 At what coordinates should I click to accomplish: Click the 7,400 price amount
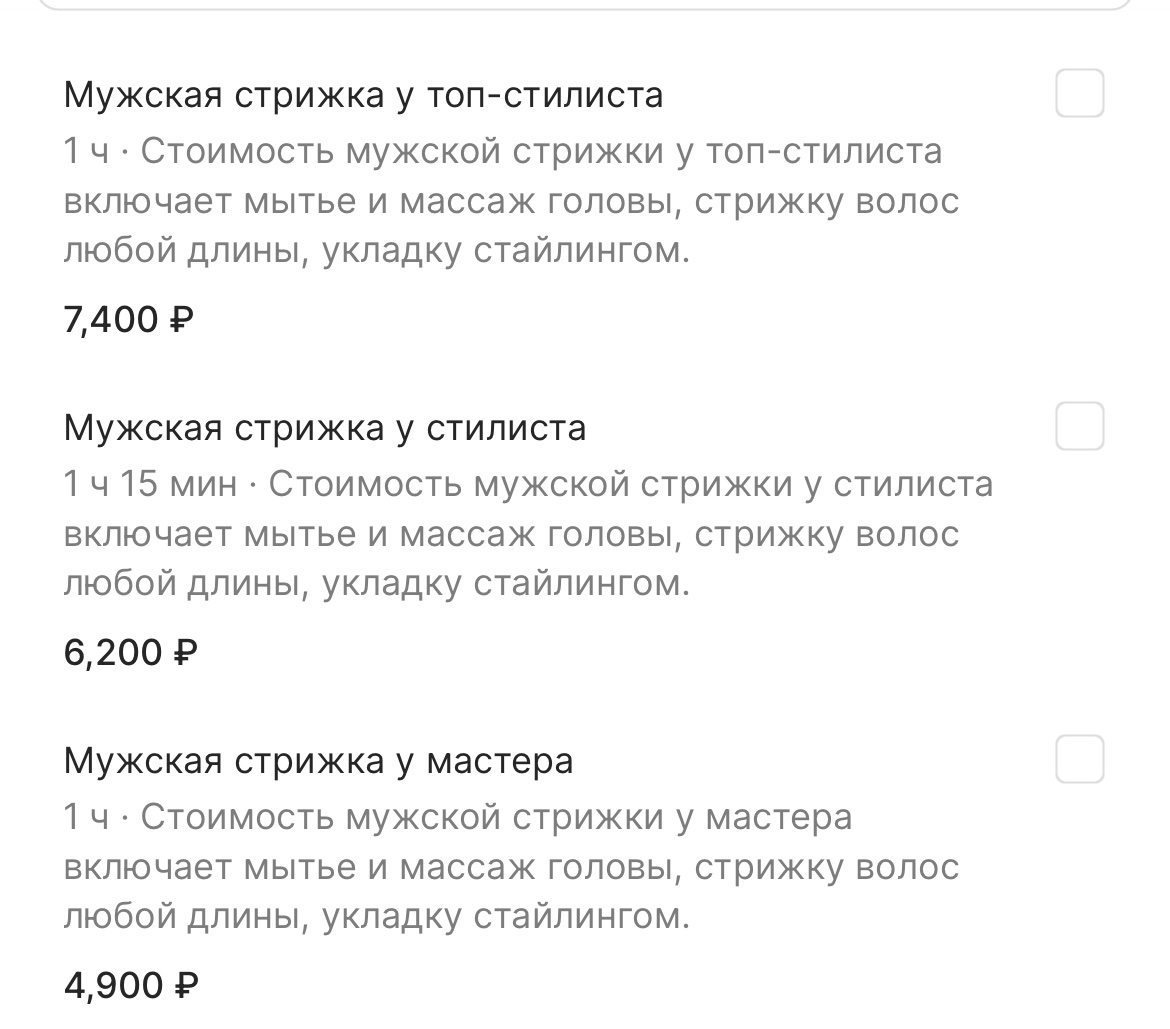(111, 320)
